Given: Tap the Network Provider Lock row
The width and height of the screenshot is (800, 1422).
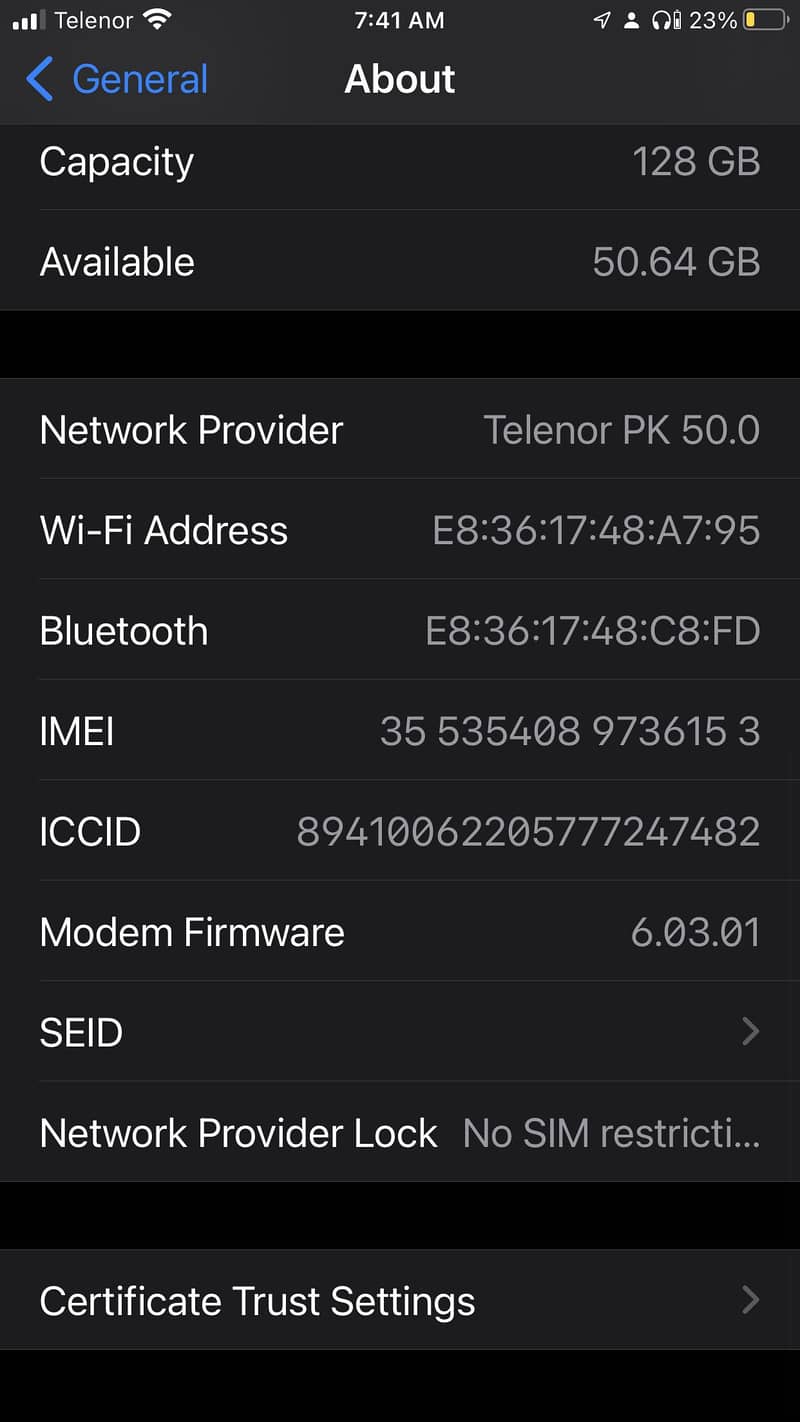Looking at the screenshot, I should pyautogui.click(x=400, y=1133).
